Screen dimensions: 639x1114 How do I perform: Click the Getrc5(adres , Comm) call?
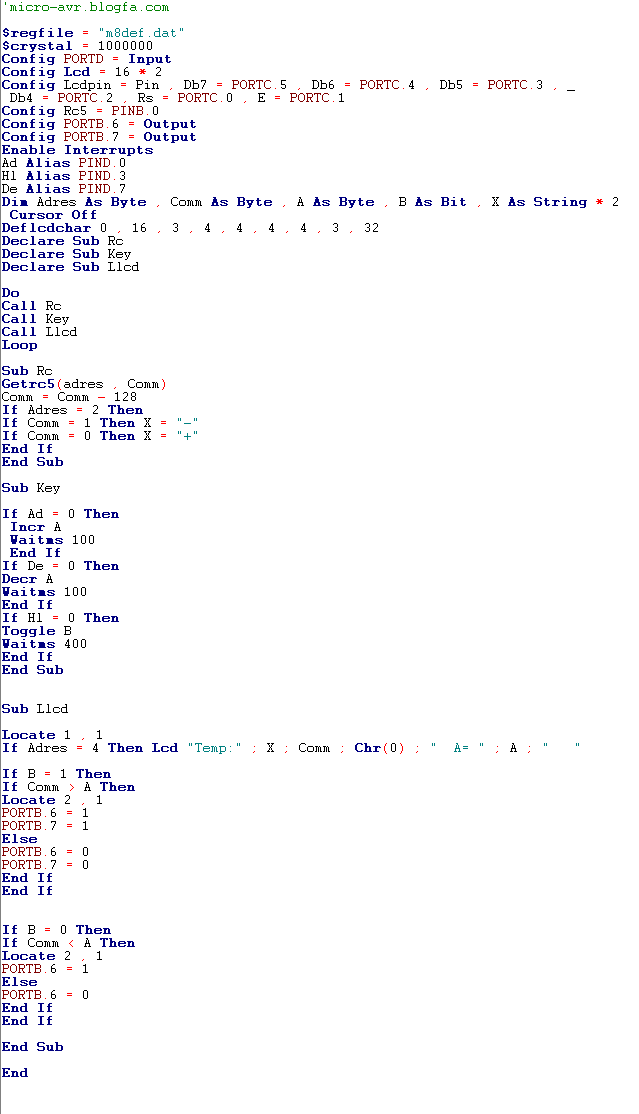coord(84,384)
